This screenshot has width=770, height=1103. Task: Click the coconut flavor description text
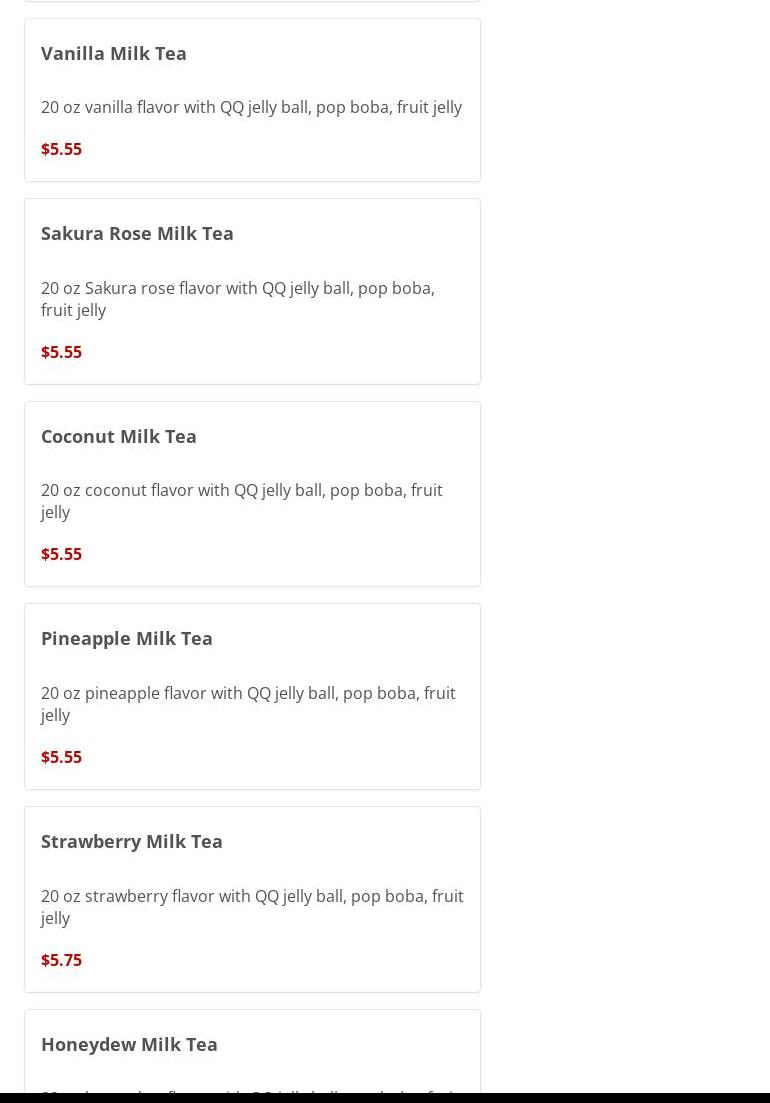[x=241, y=500]
